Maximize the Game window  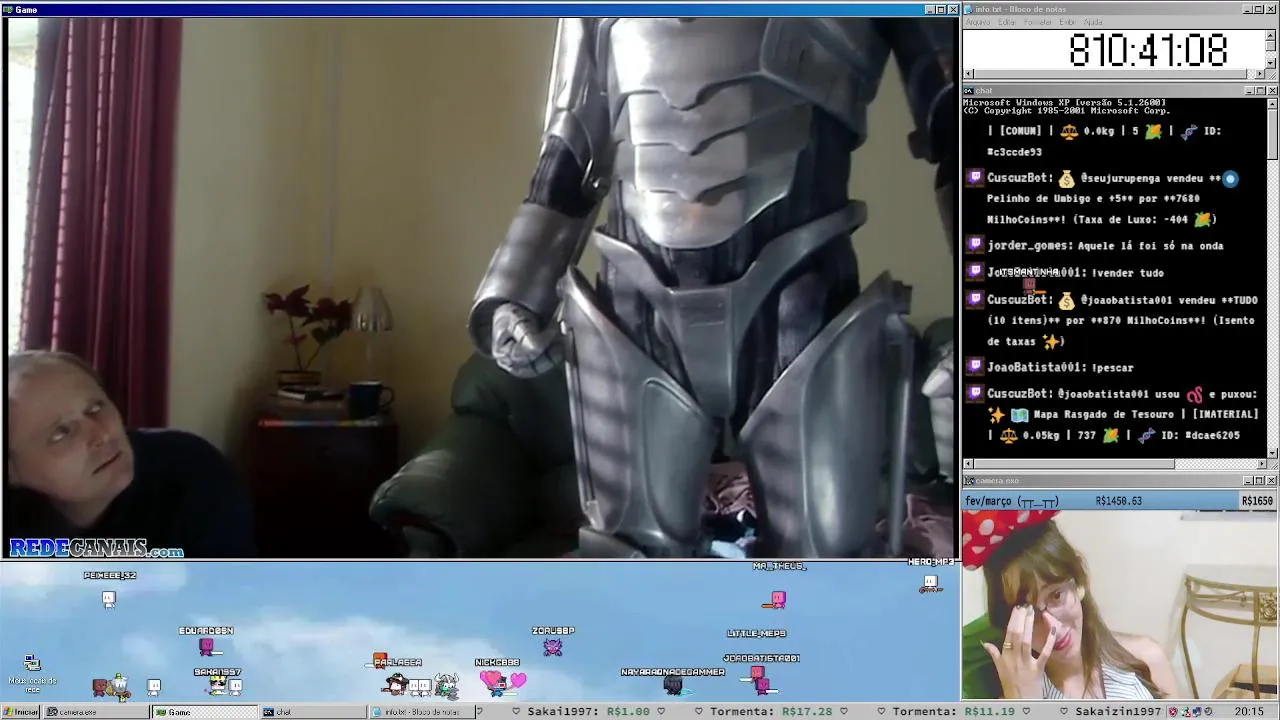[940, 9]
